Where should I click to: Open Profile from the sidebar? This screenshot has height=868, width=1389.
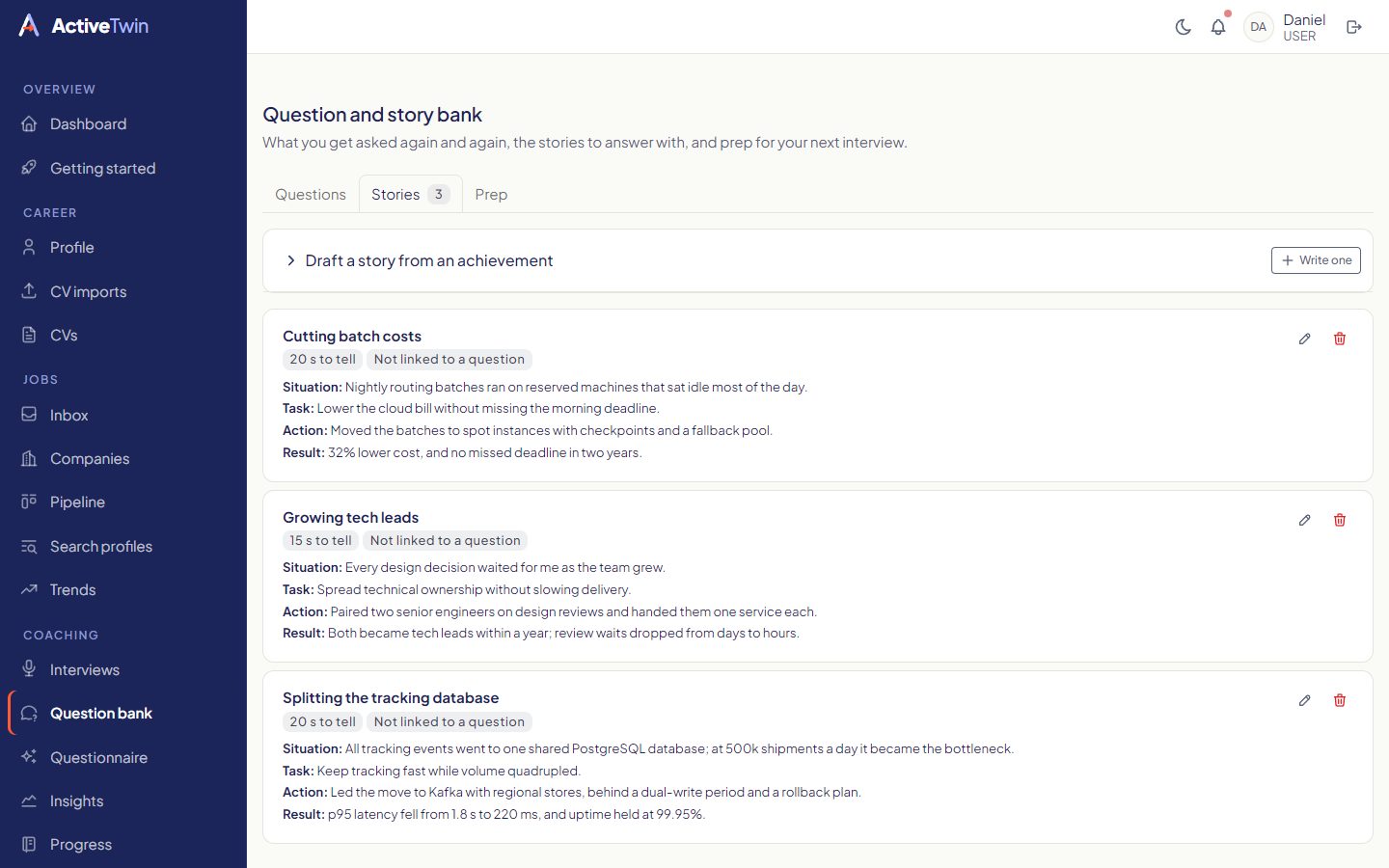(123, 248)
